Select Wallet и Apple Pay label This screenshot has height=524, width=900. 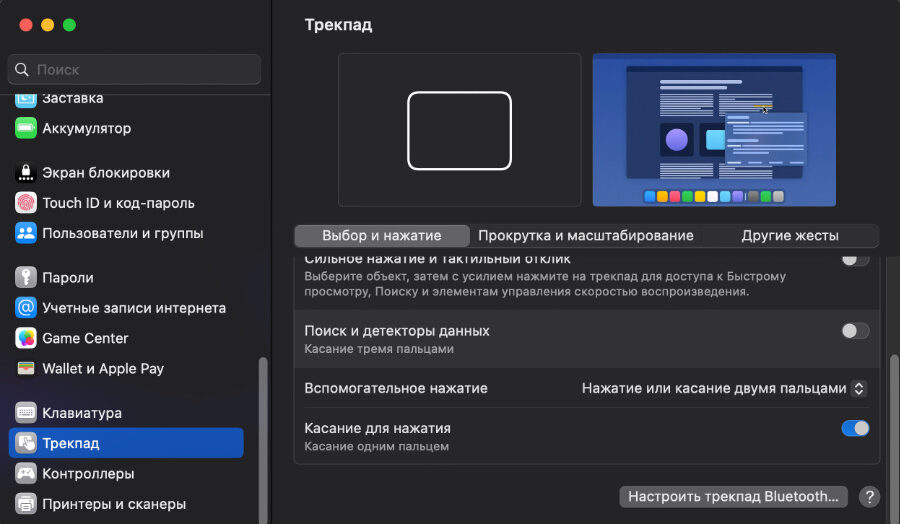coord(103,369)
